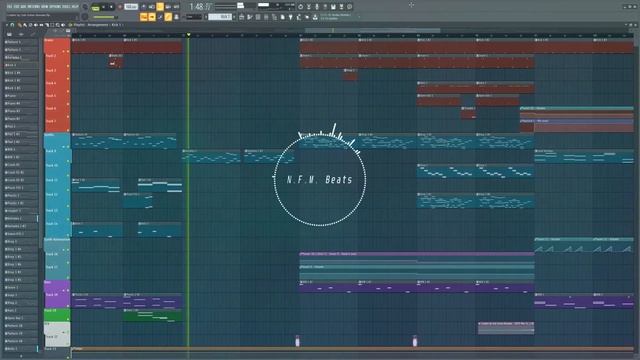Switch to second picker panel tab icon
640x360 pixels.
(21, 34)
